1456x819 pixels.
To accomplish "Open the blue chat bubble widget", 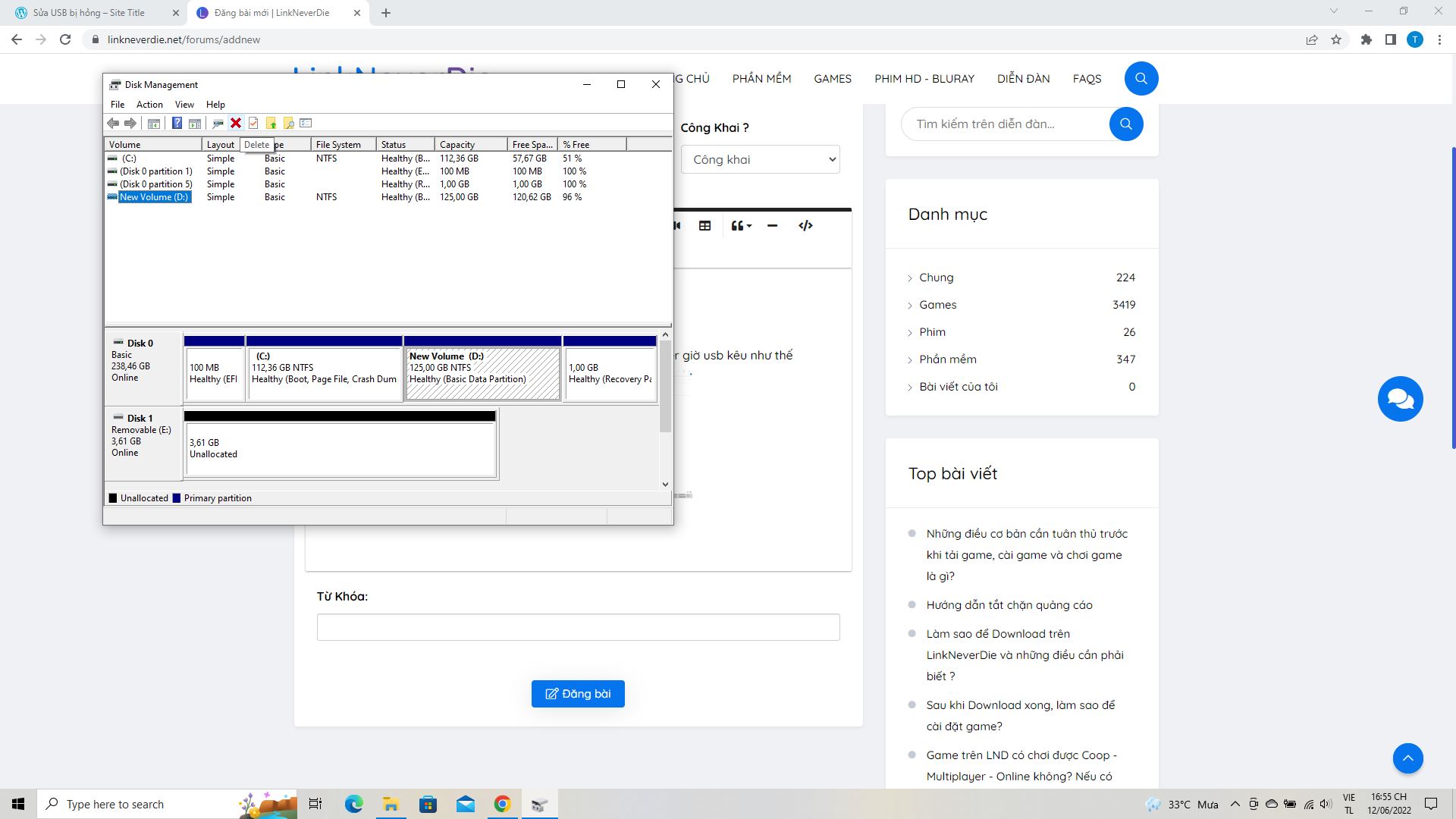I will coord(1400,399).
